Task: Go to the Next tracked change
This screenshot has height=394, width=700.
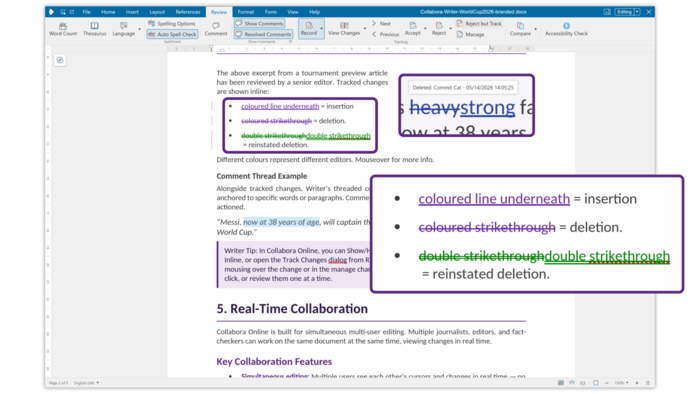Action: pos(382,24)
